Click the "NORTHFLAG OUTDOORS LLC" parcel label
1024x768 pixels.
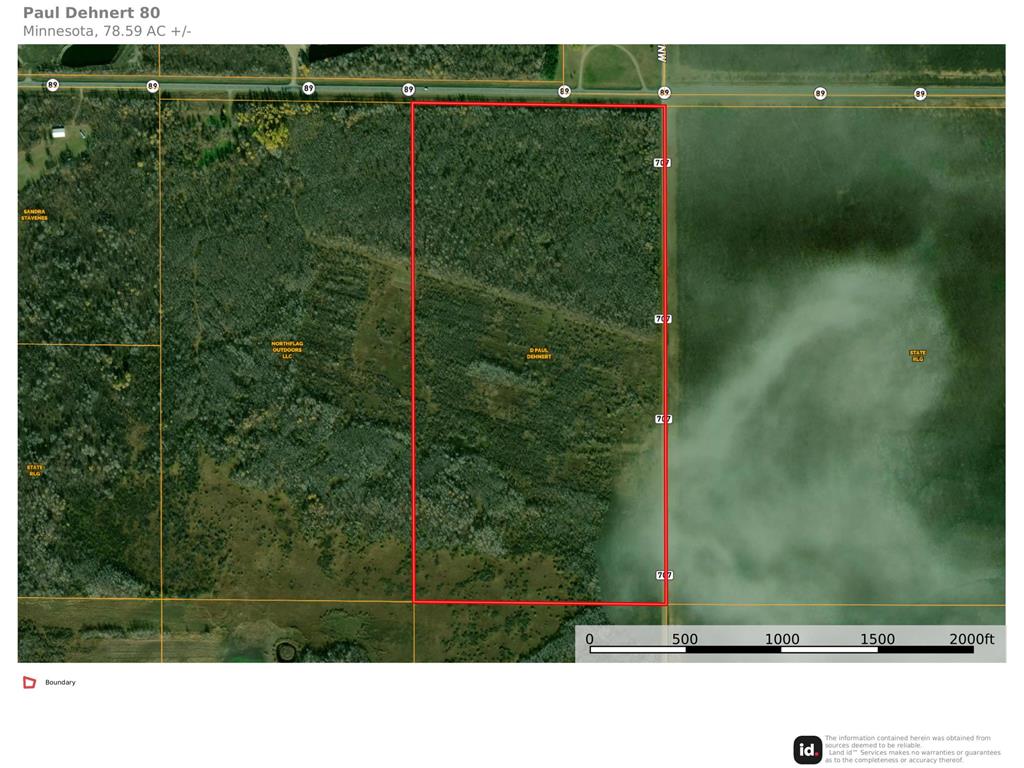pos(287,349)
